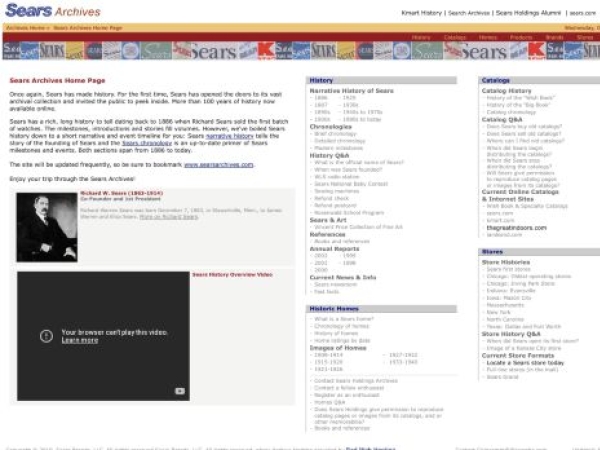Image resolution: width=600 pixels, height=450 pixels.
Task: Open the Brief chronology link
Action: tap(335, 134)
